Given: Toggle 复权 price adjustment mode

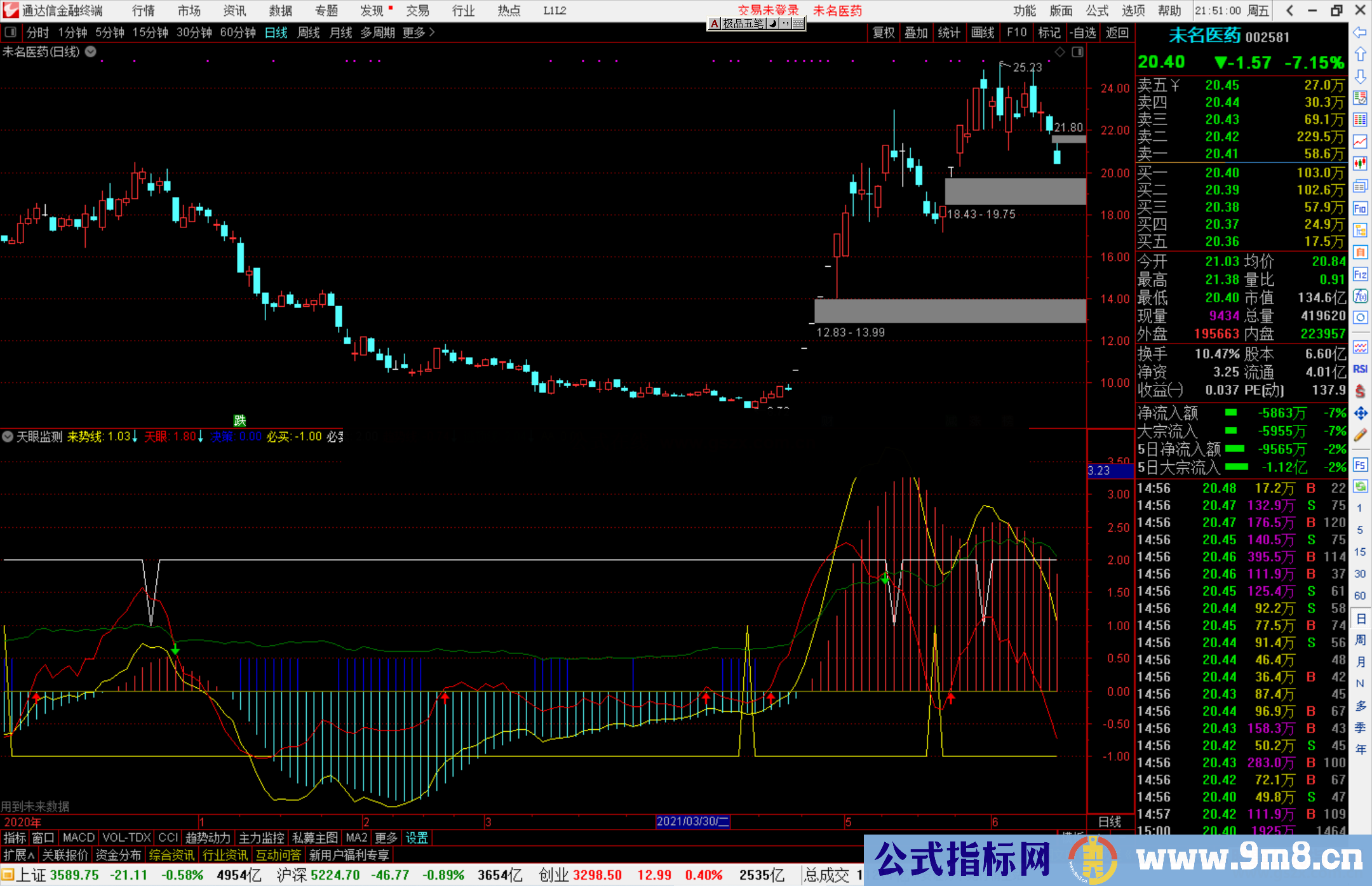Looking at the screenshot, I should pyautogui.click(x=883, y=33).
